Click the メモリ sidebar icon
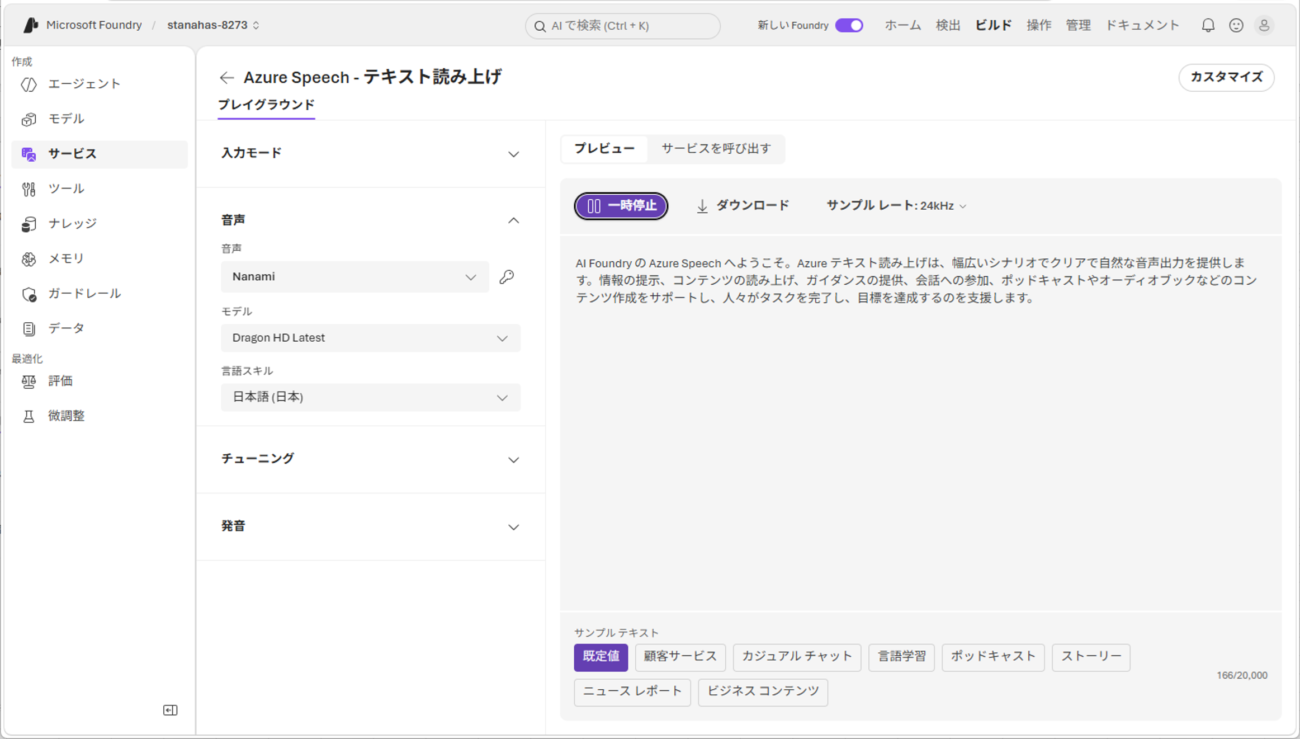The width and height of the screenshot is (1300, 739). (x=29, y=259)
